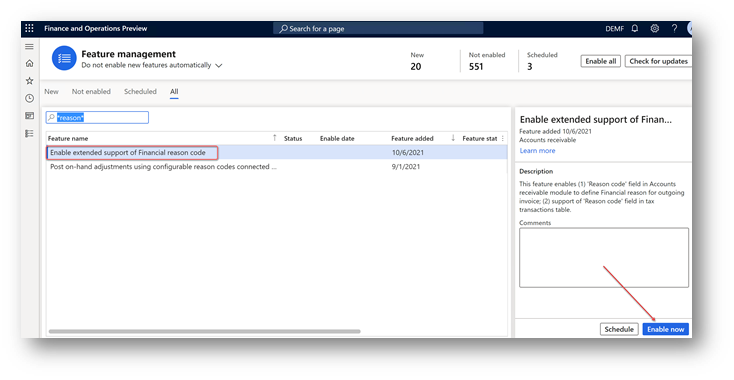Click the Scheduled count 3 tile
The width and height of the screenshot is (734, 380).
coord(542,61)
